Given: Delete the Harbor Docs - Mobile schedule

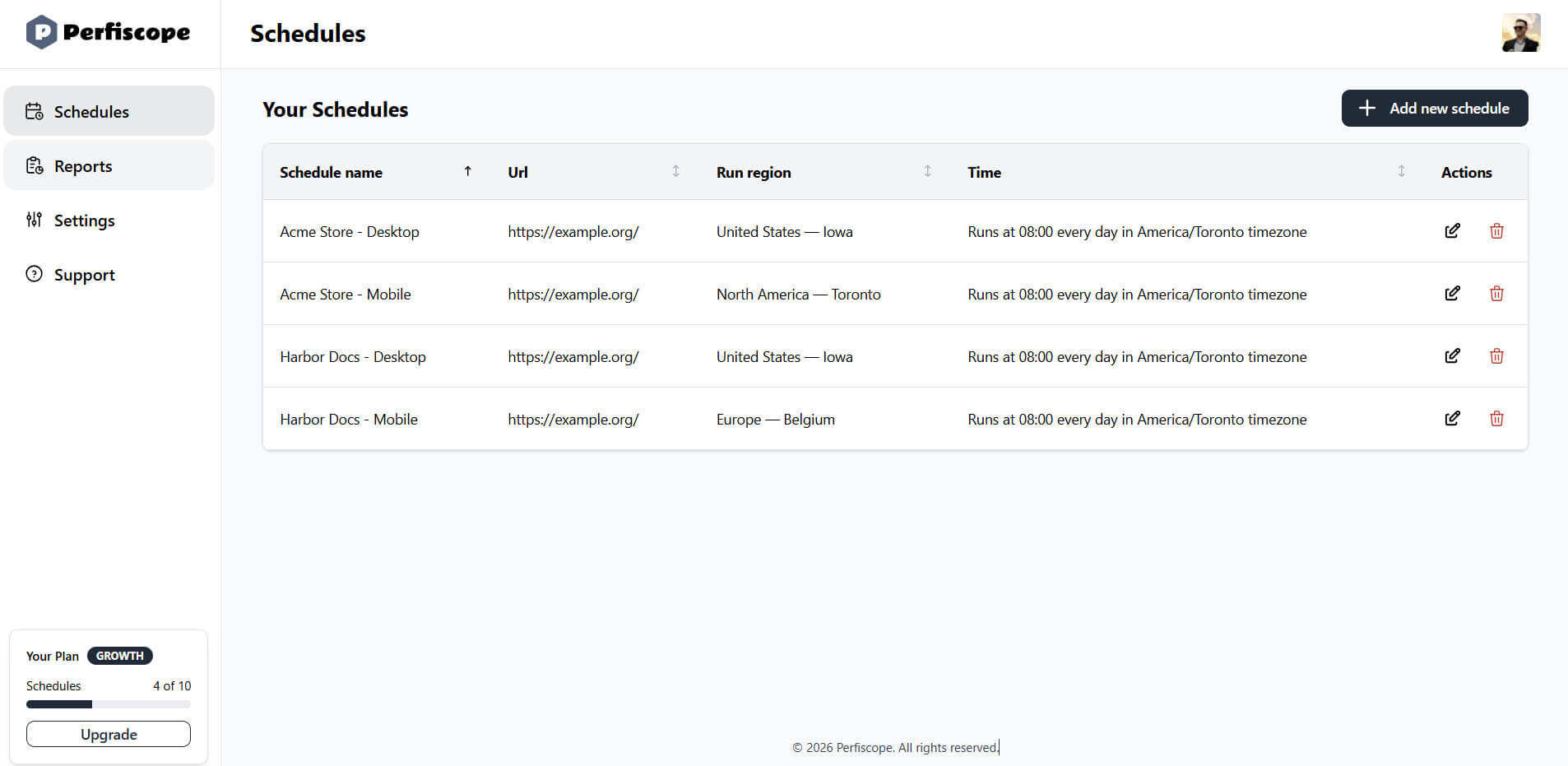Looking at the screenshot, I should (x=1496, y=419).
